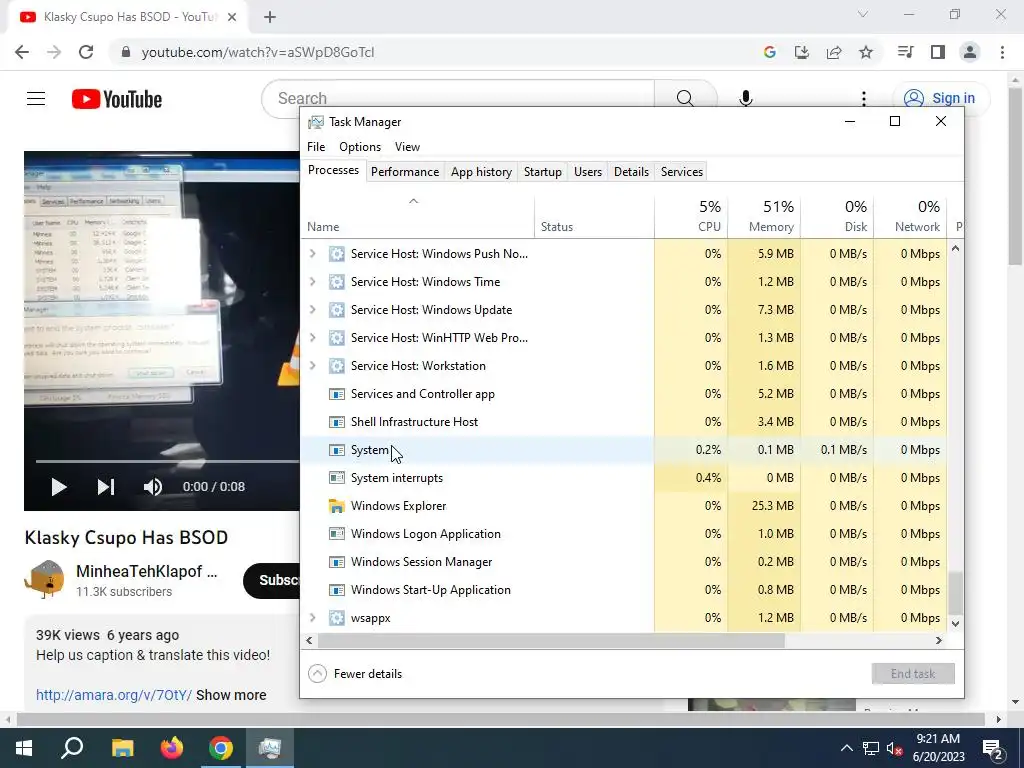The width and height of the screenshot is (1024, 768).
Task: Seek on the video progress bar
Action: (167, 461)
